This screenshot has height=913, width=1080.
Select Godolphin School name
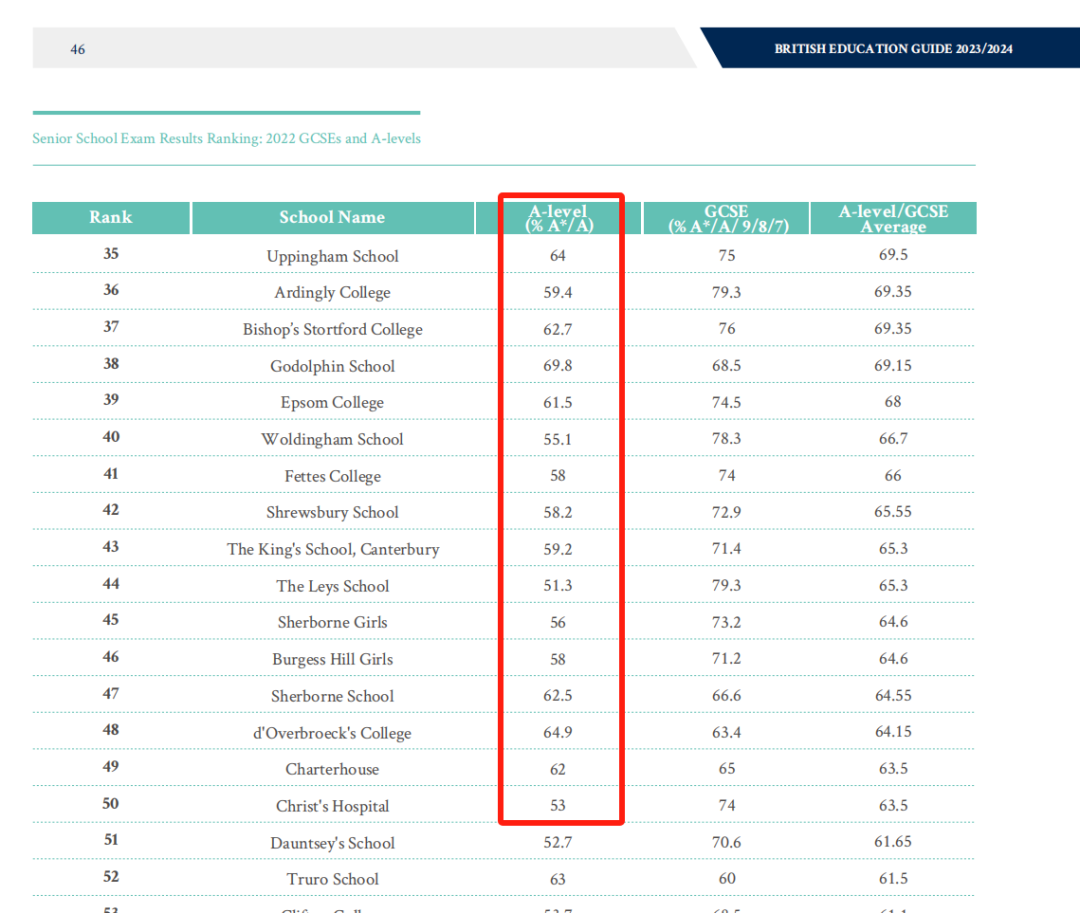pos(333,366)
